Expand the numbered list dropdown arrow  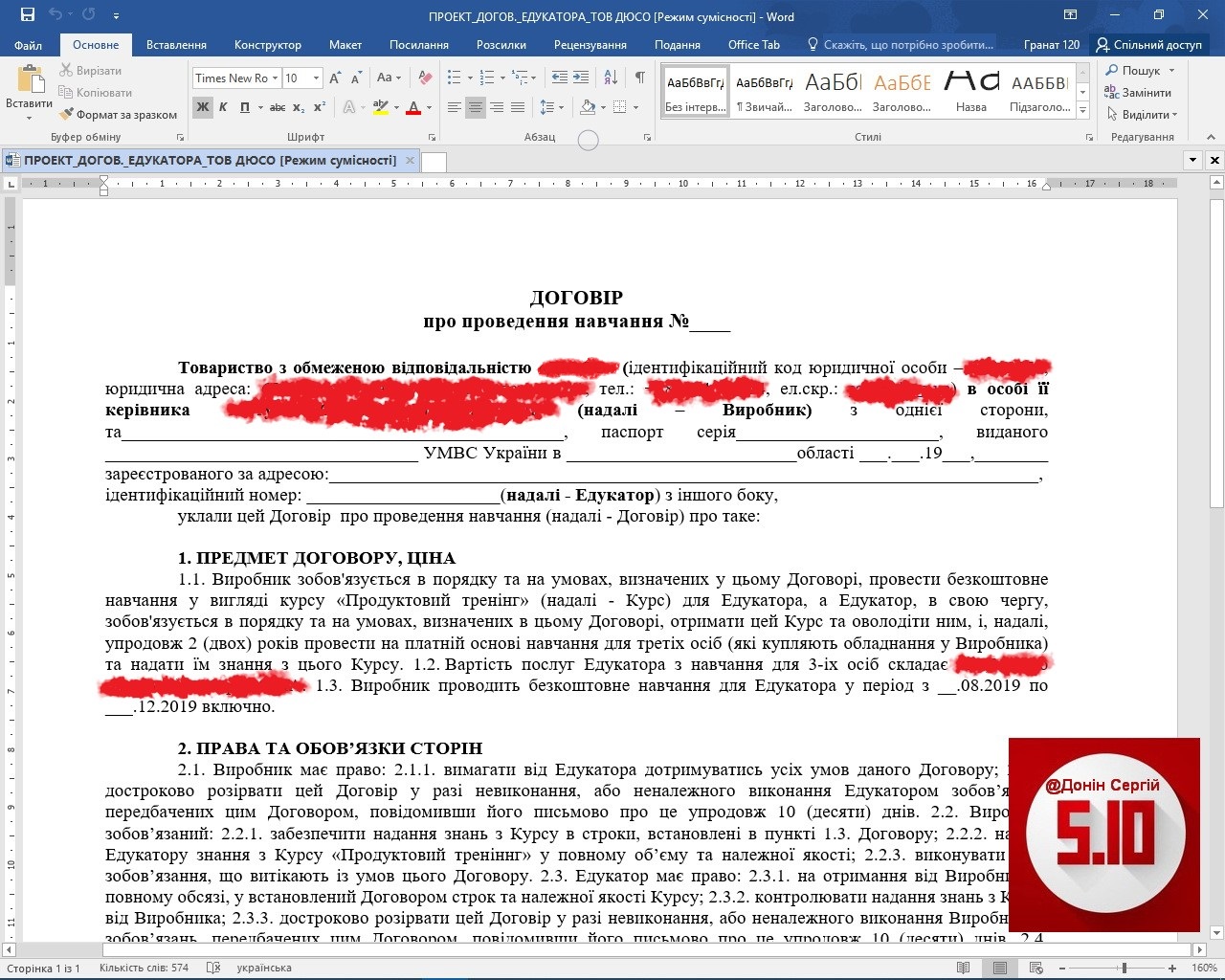click(x=502, y=78)
